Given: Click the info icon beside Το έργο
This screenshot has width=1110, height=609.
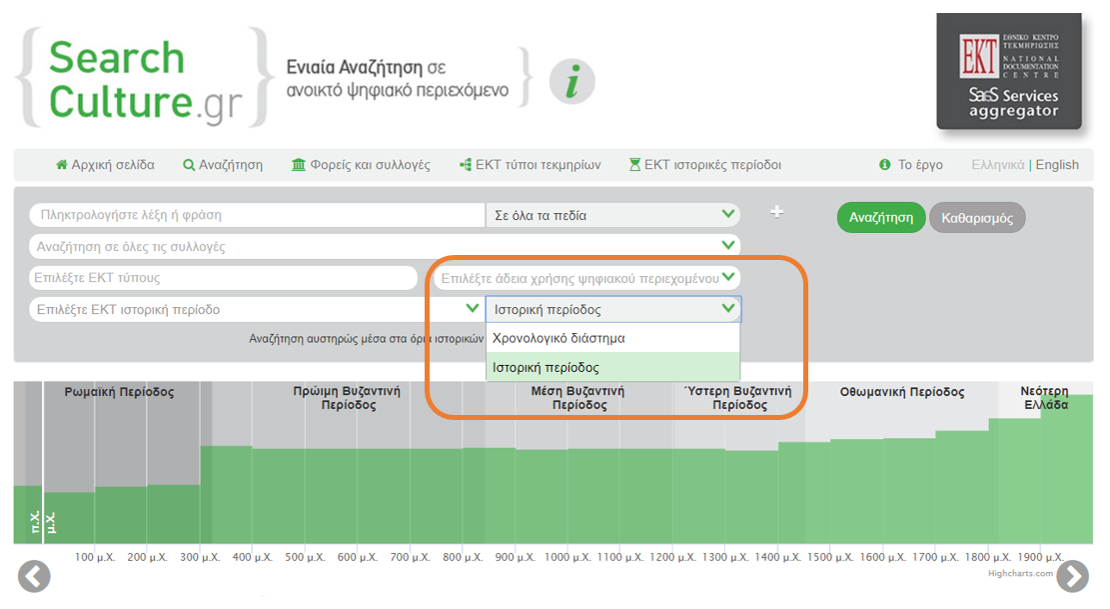Looking at the screenshot, I should (x=885, y=165).
